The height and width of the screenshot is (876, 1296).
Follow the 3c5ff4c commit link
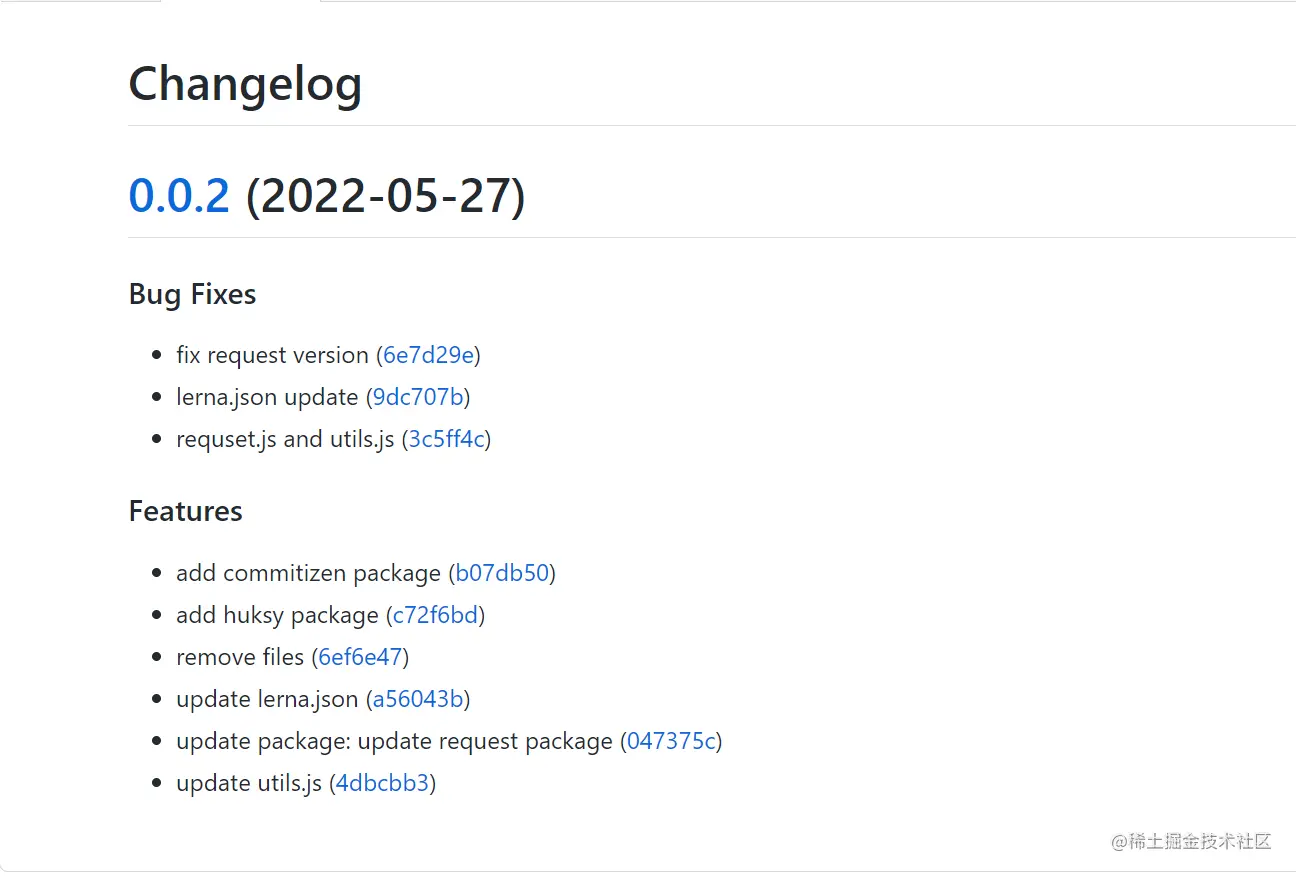pos(446,439)
